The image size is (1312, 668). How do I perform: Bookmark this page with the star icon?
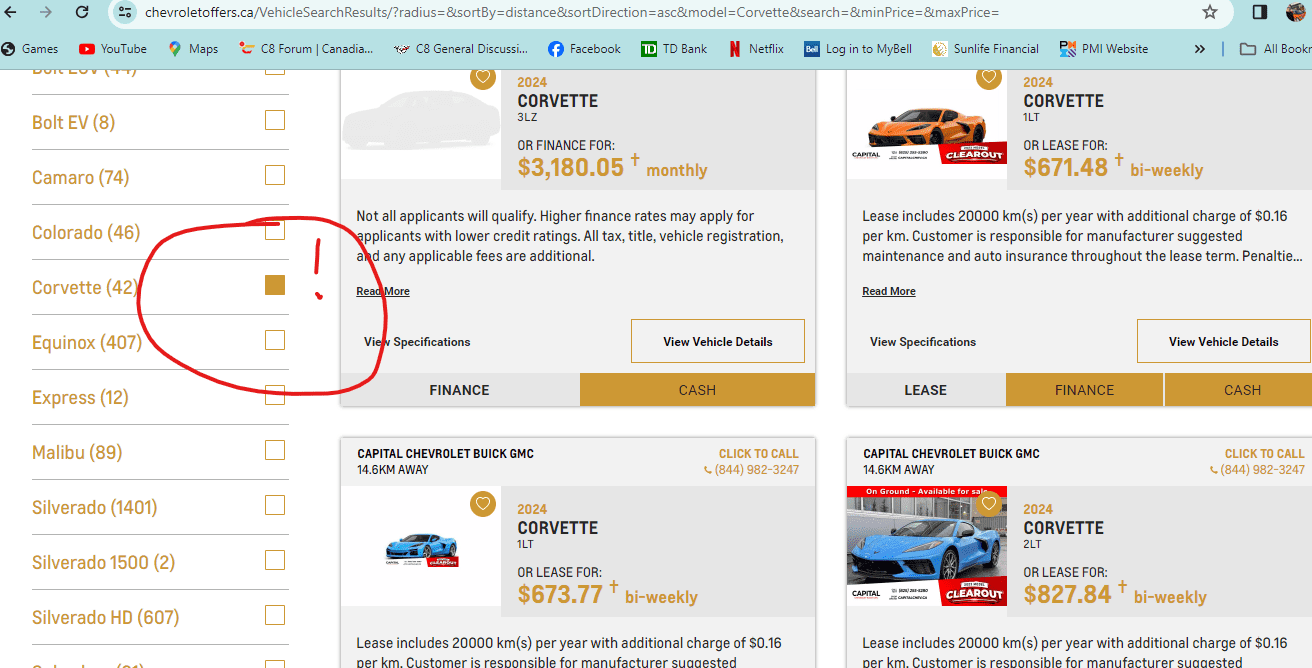1210,12
